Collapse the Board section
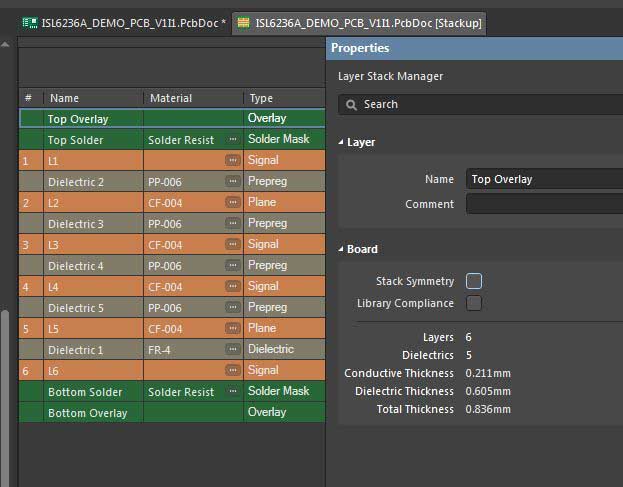 (340, 249)
